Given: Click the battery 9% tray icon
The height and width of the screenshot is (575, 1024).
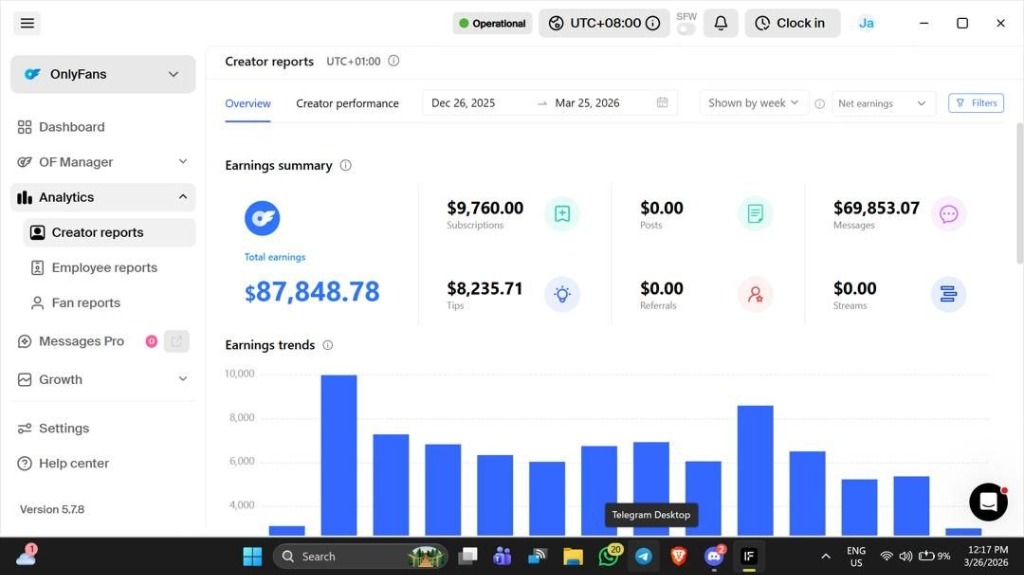Looking at the screenshot, I should click(x=934, y=557).
